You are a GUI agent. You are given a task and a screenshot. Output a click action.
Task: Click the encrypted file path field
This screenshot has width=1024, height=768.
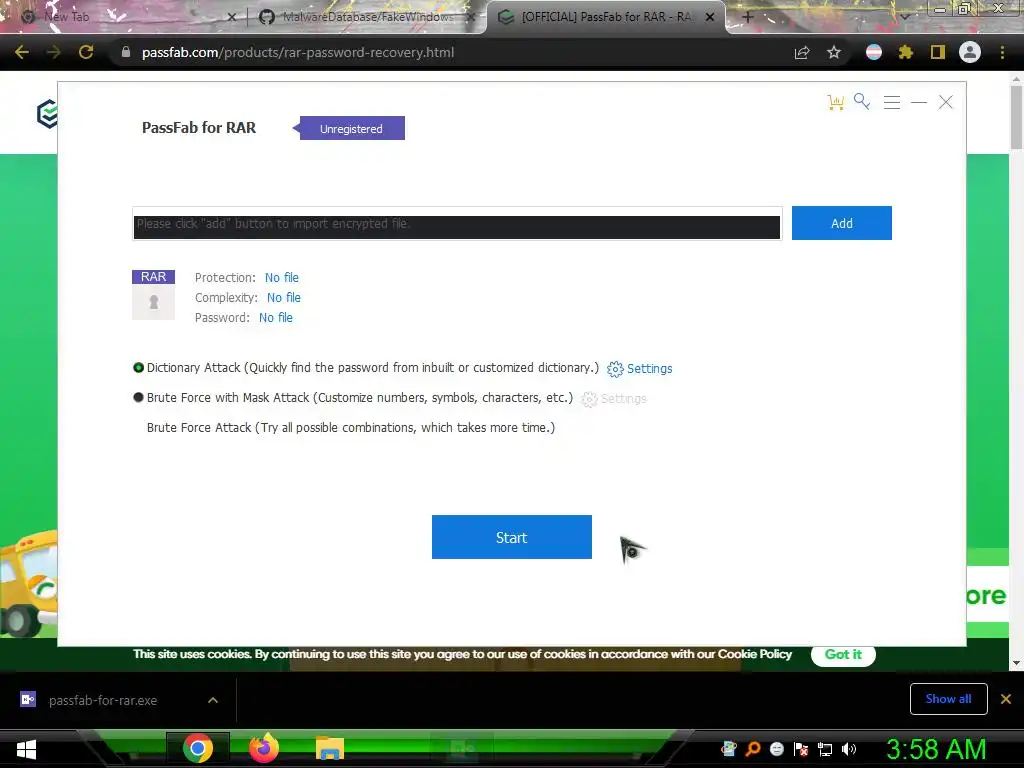coord(457,223)
